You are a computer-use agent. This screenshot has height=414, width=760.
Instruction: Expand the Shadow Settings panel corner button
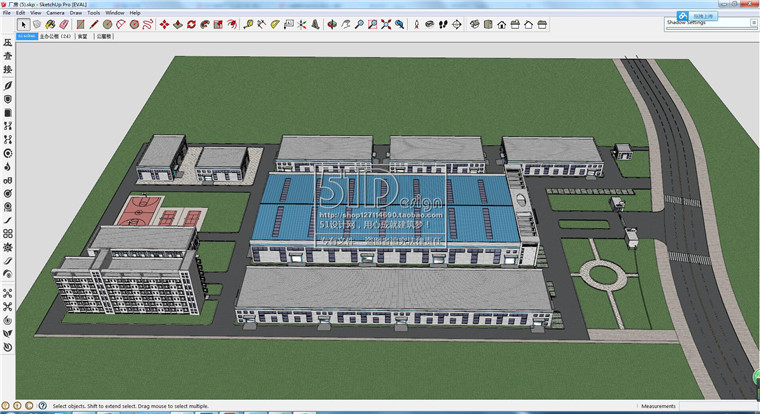coord(754,23)
